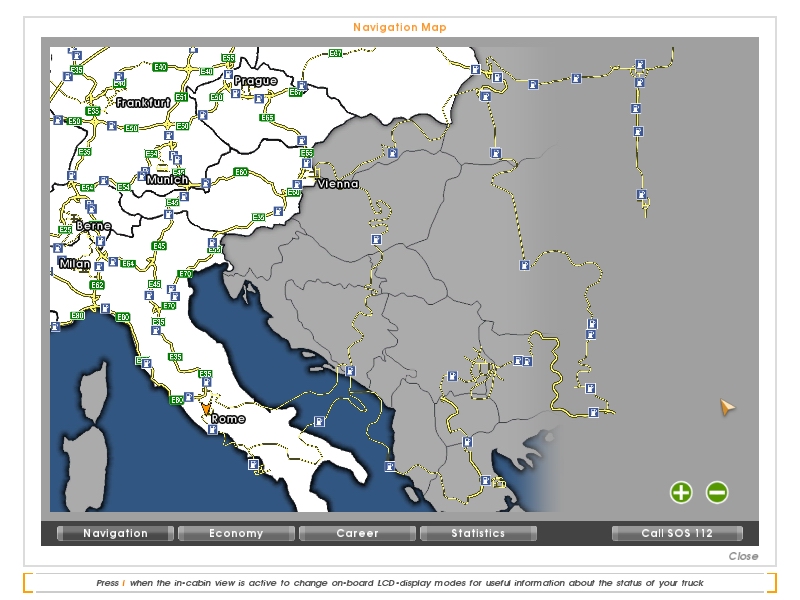This screenshot has width=800, height=600.
Task: Select the Munich city label
Action: [167, 180]
